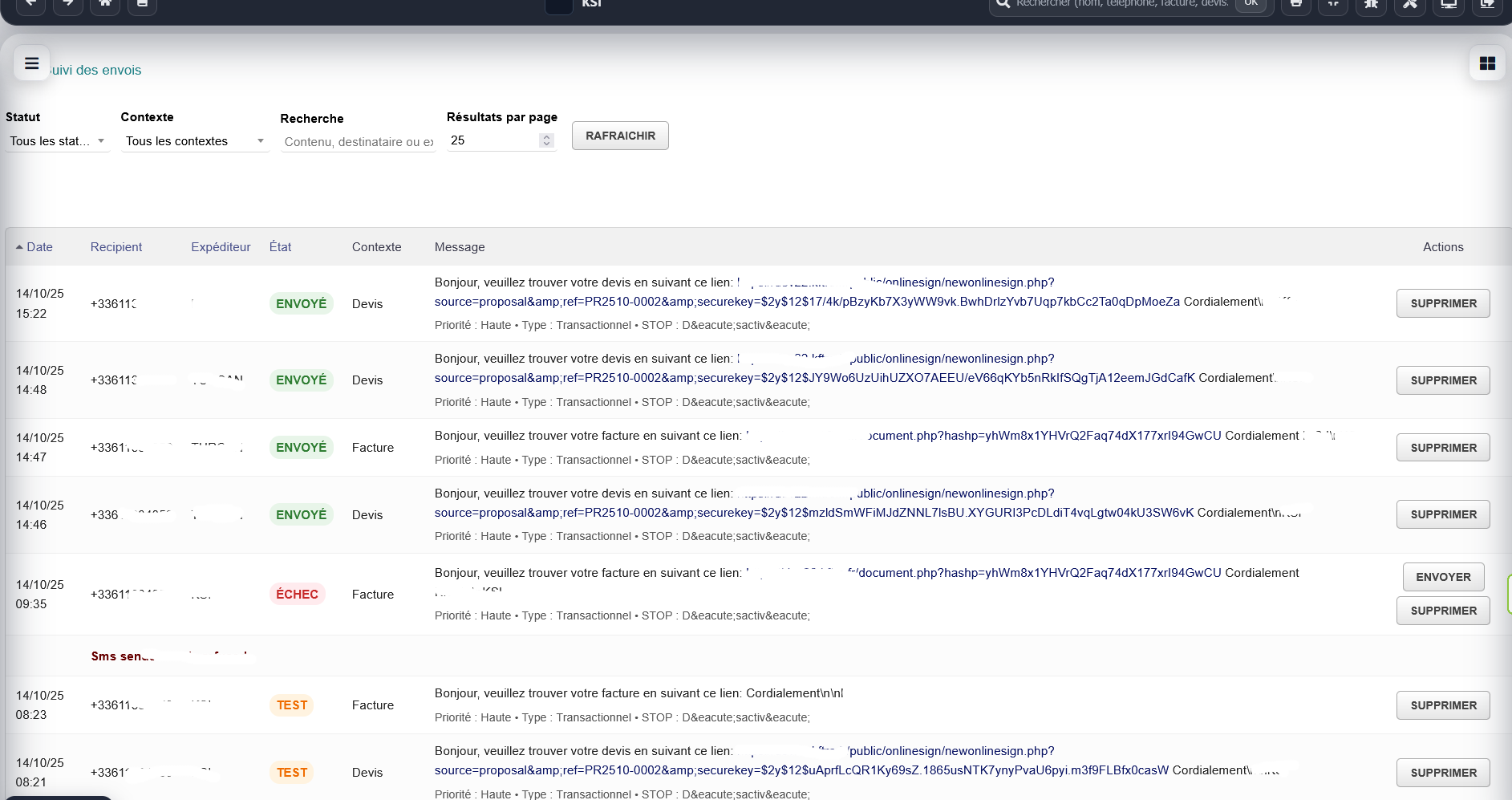Image resolution: width=1512 pixels, height=800 pixels.
Task: Open the 14:47 facture document link
Action: [983, 436]
